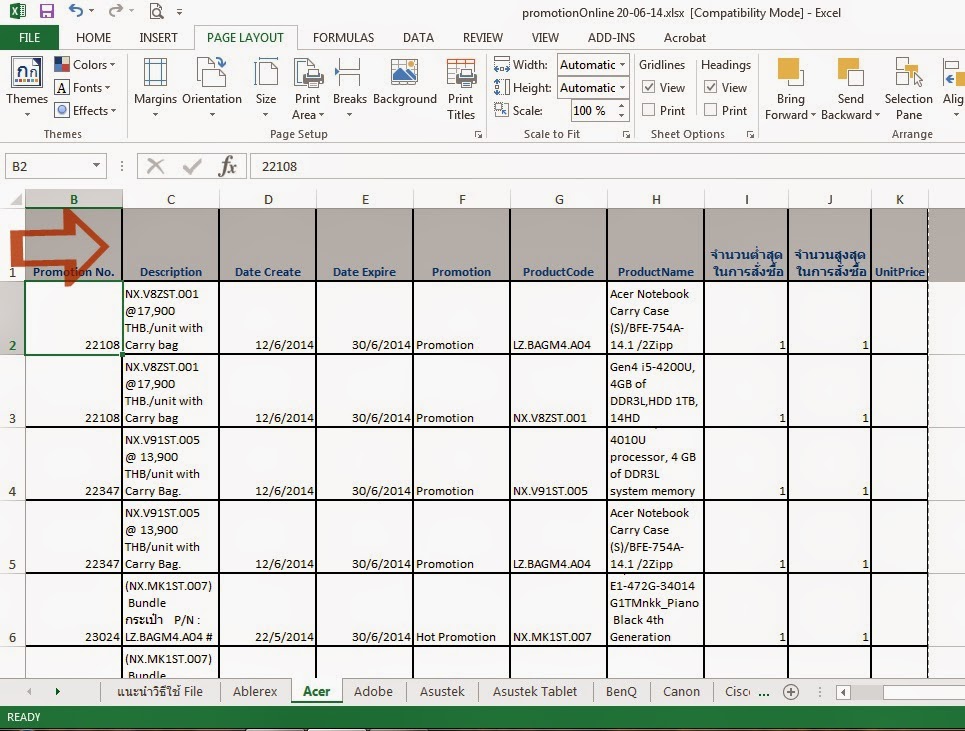Open the Adobe sheet tab

point(373,691)
